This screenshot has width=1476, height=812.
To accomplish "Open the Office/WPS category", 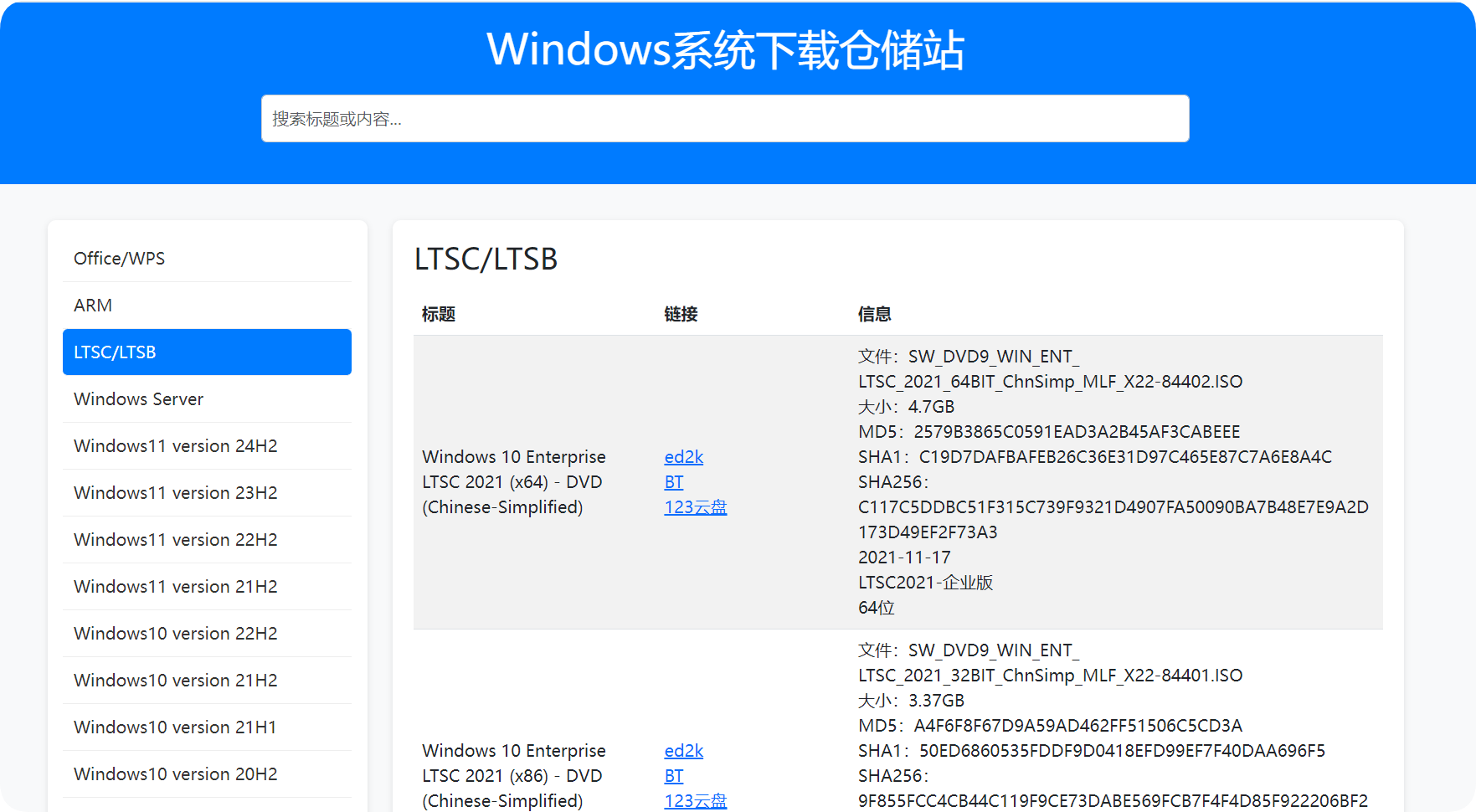I will tap(207, 259).
